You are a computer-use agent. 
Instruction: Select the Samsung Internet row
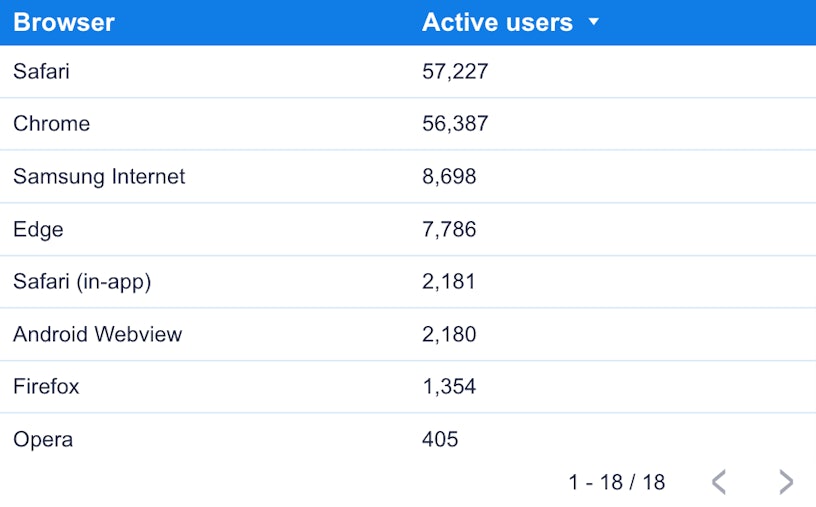[x=99, y=177]
